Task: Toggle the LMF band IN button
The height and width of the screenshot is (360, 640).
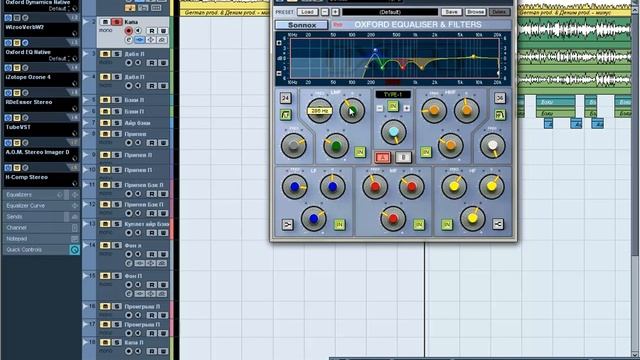Action: (360, 152)
